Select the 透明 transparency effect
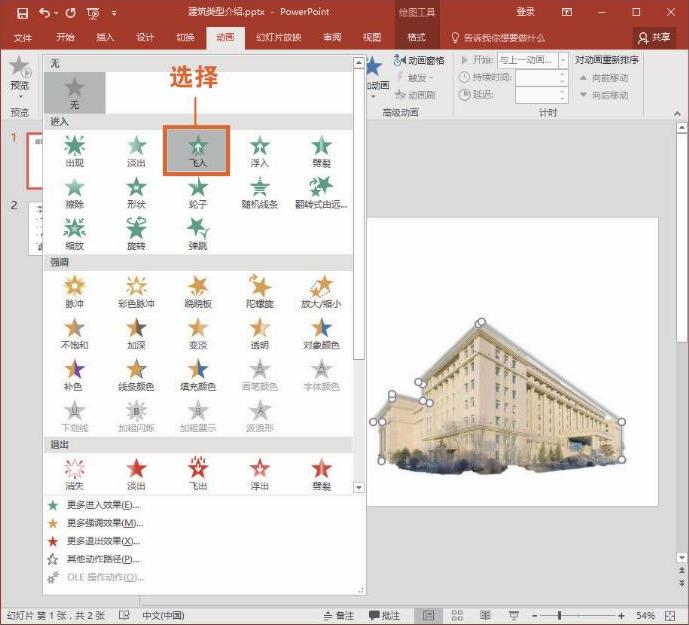The image size is (689, 625). 259,334
